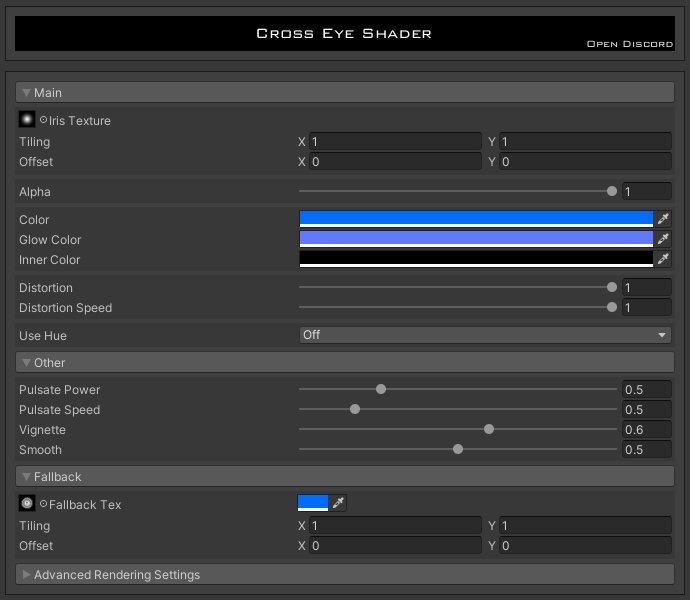Select the Iris Texture thumbnail
Viewport: 690px width, 600px height.
[x=27, y=120]
